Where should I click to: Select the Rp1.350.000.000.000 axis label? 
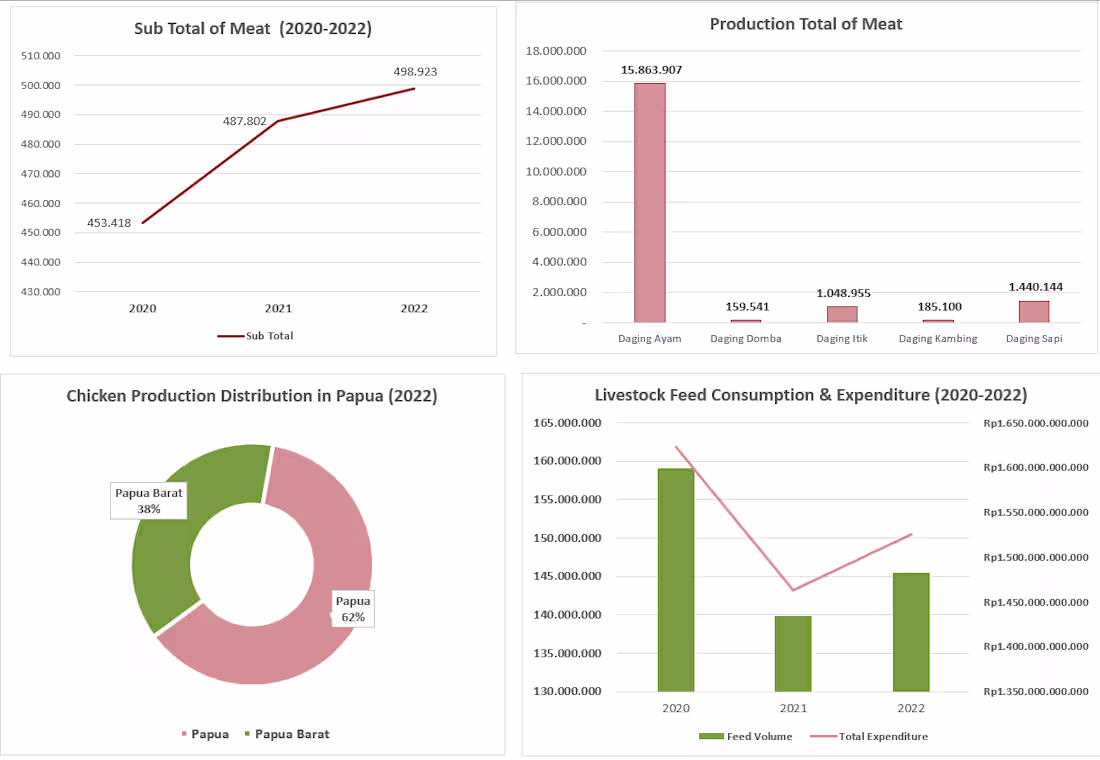tap(1036, 692)
